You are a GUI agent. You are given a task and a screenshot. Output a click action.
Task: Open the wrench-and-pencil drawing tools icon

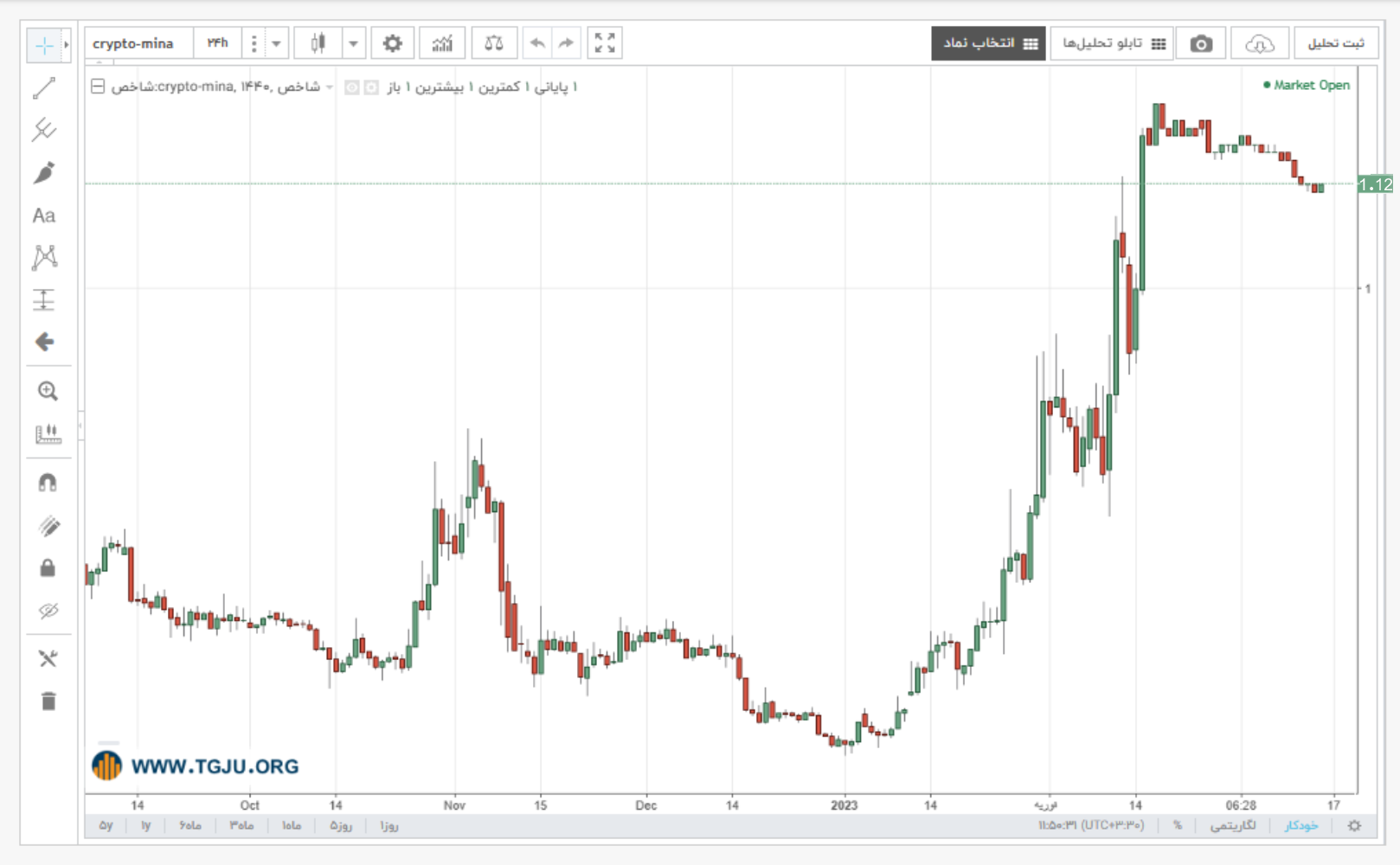click(48, 659)
